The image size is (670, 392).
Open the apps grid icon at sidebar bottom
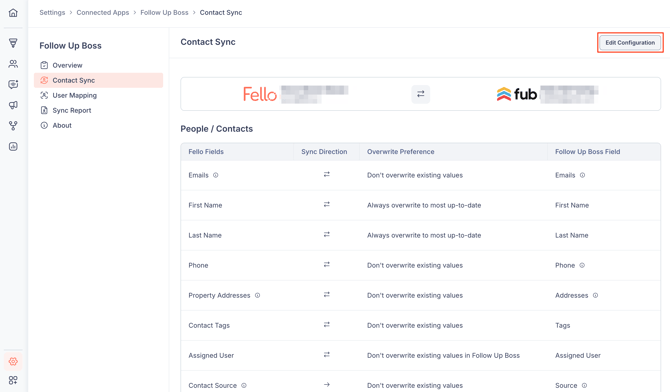click(13, 380)
